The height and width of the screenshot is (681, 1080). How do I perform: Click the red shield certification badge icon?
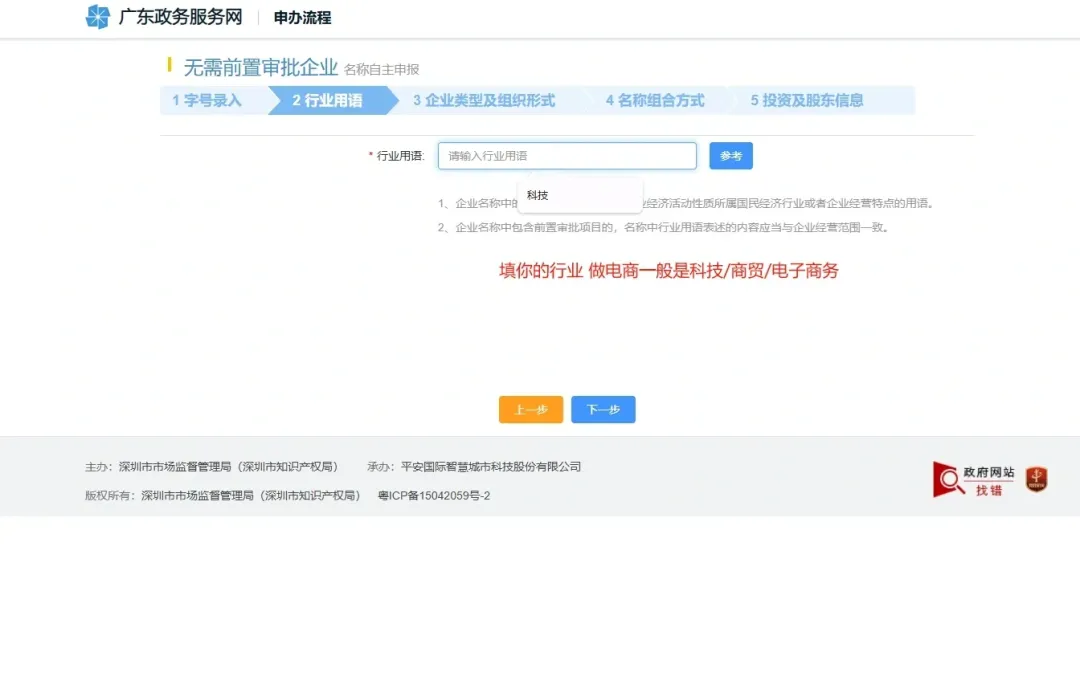pos(1036,479)
